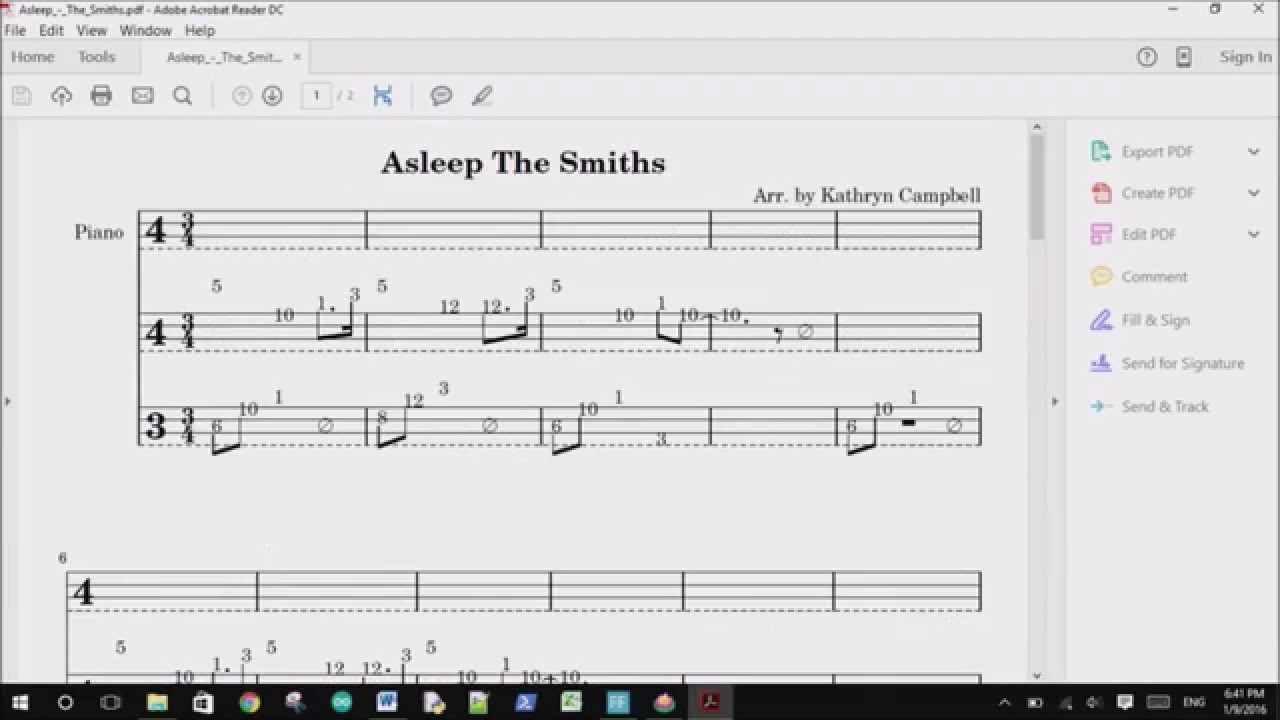This screenshot has width=1280, height=720.
Task: Select the highlight pen tool icon
Action: (x=482, y=96)
